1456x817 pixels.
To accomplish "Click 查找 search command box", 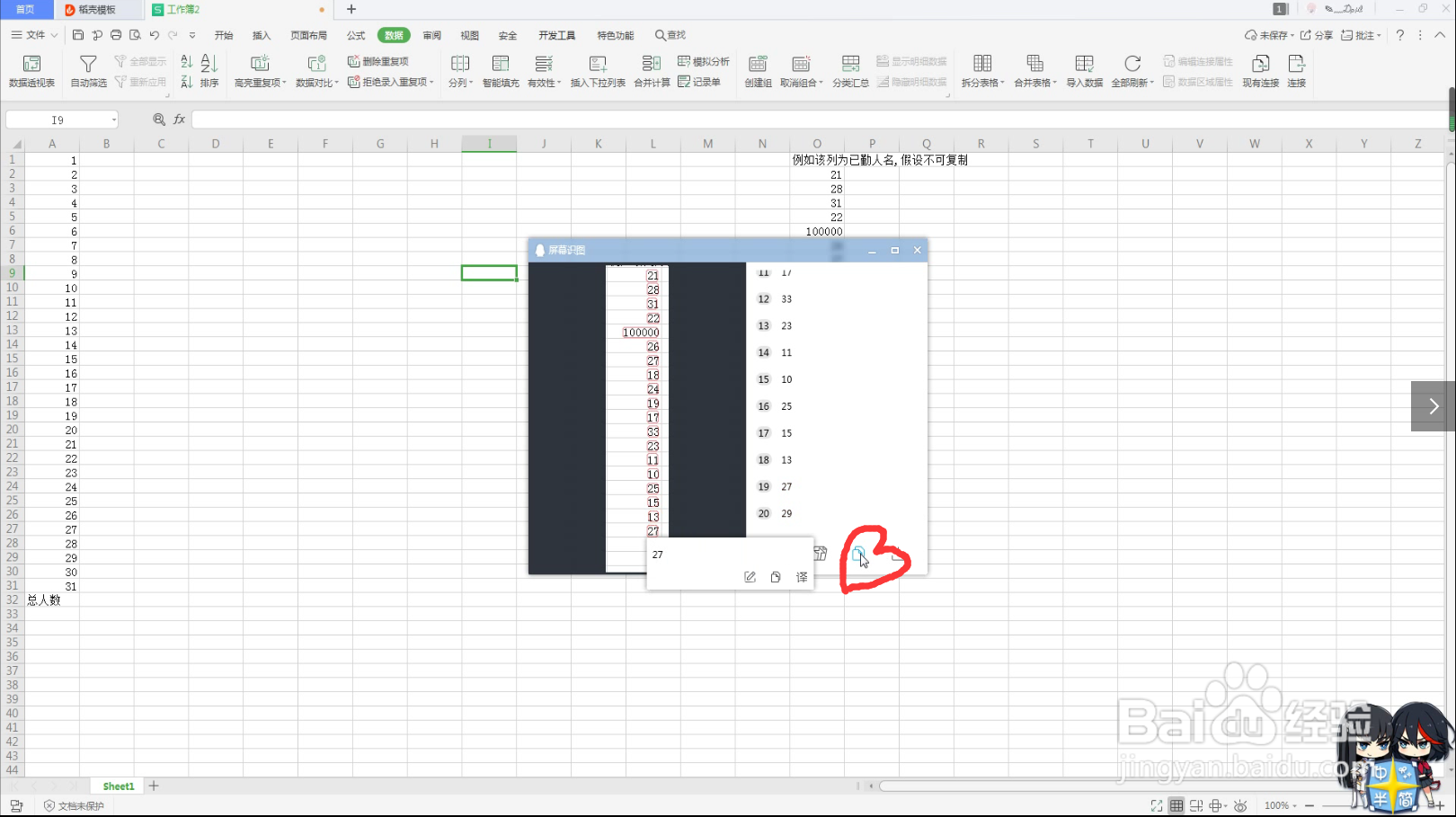I will [670, 35].
